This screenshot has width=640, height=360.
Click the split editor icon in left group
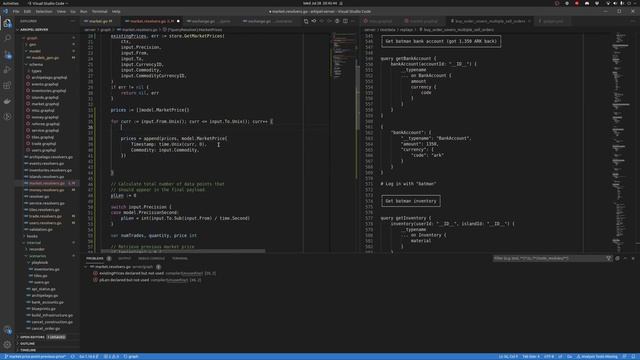pos(345,21)
